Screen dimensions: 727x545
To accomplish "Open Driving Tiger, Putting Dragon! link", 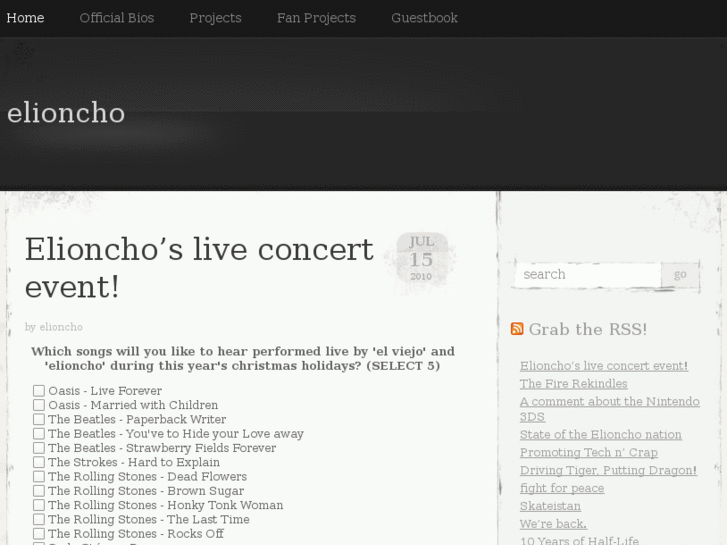I will (x=608, y=470).
